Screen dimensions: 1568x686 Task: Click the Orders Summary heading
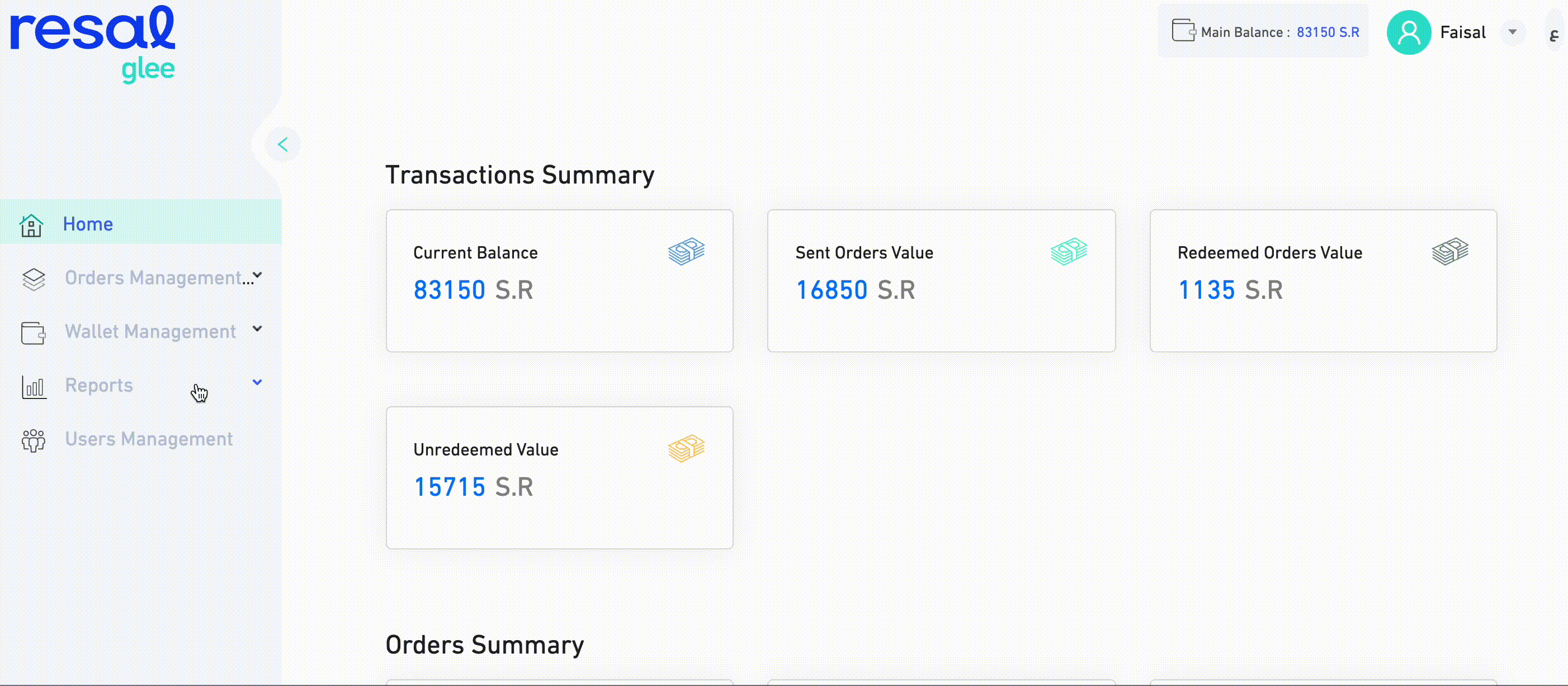pos(484,645)
